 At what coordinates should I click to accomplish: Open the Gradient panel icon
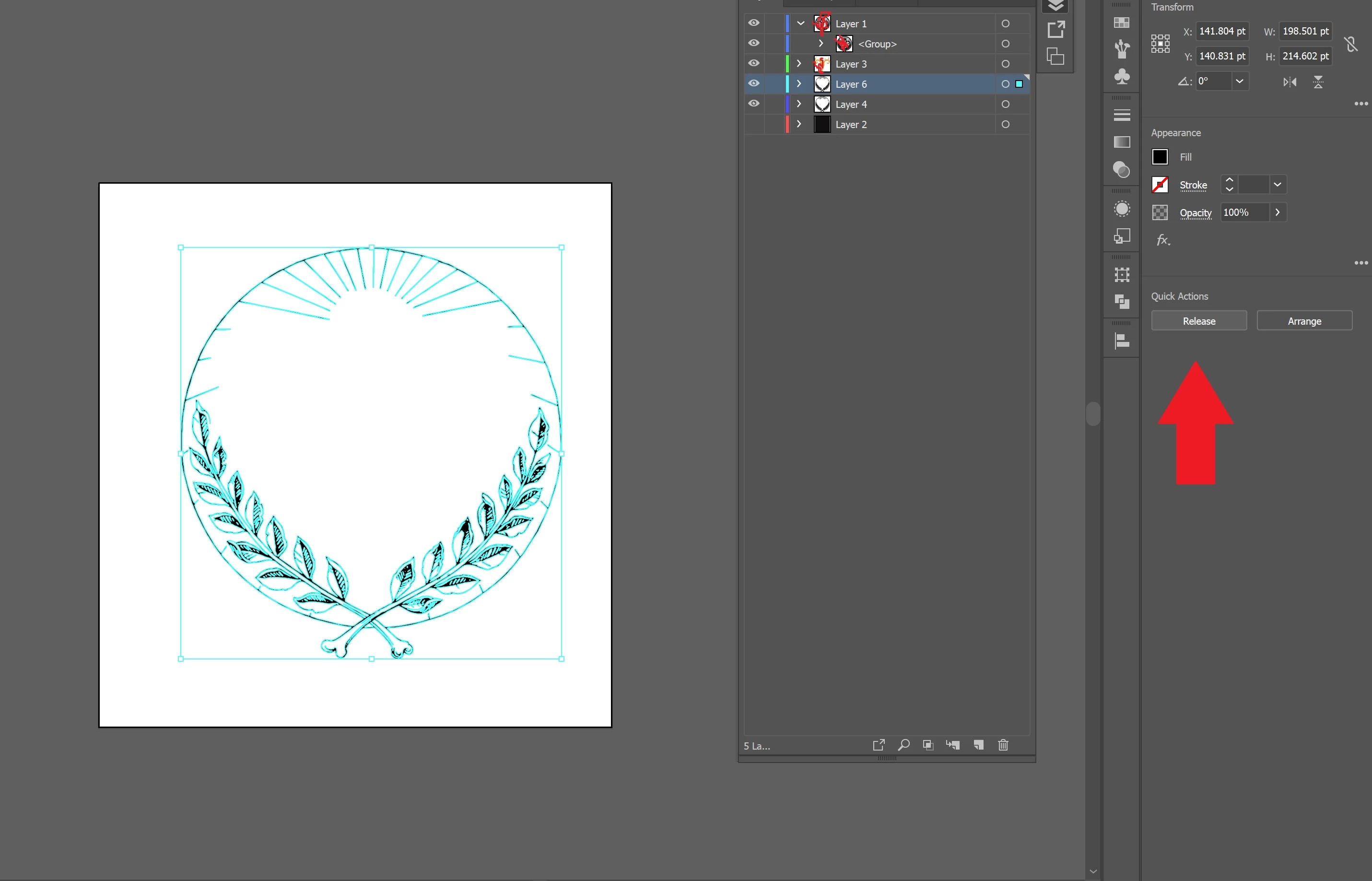pyautogui.click(x=1122, y=141)
